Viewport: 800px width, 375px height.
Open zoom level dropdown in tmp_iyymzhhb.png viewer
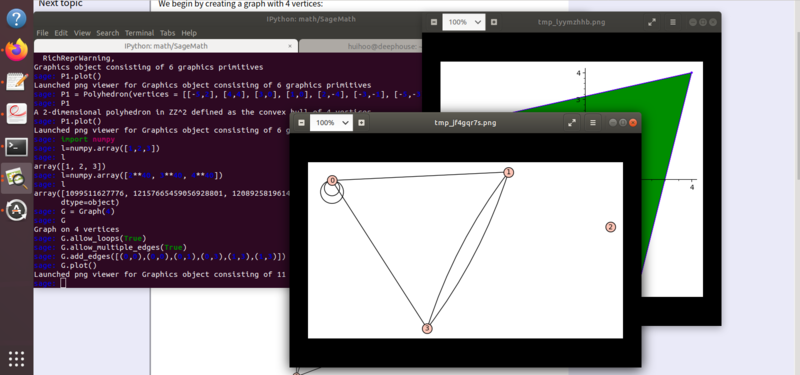coord(464,22)
